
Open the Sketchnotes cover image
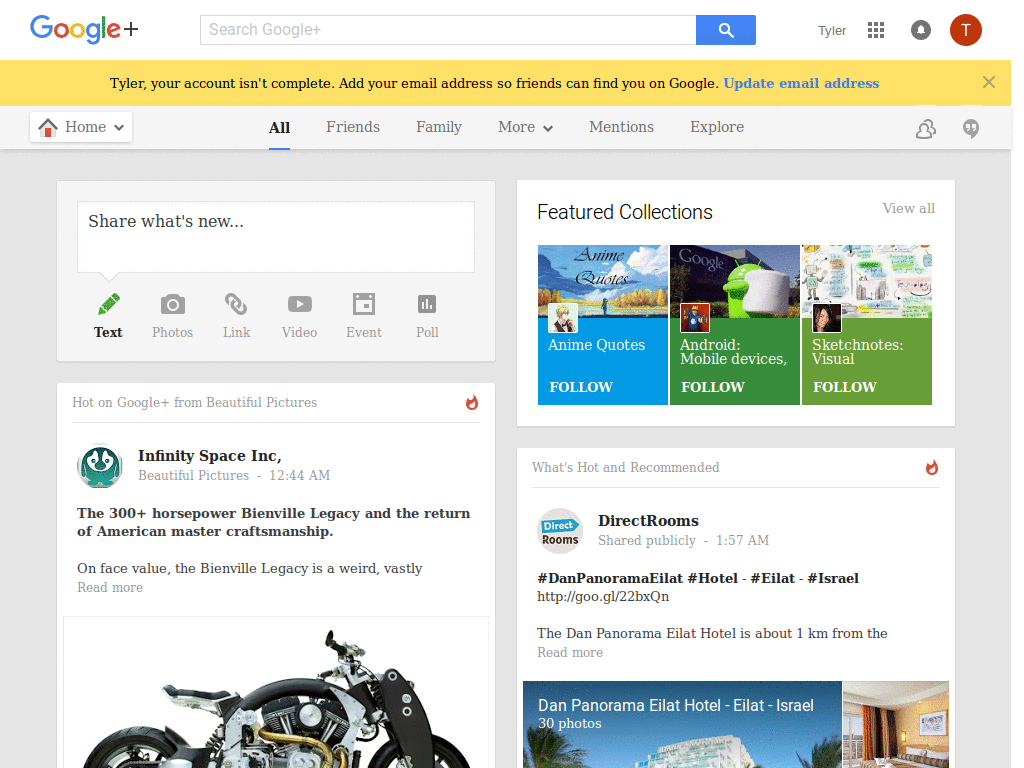[867, 281]
